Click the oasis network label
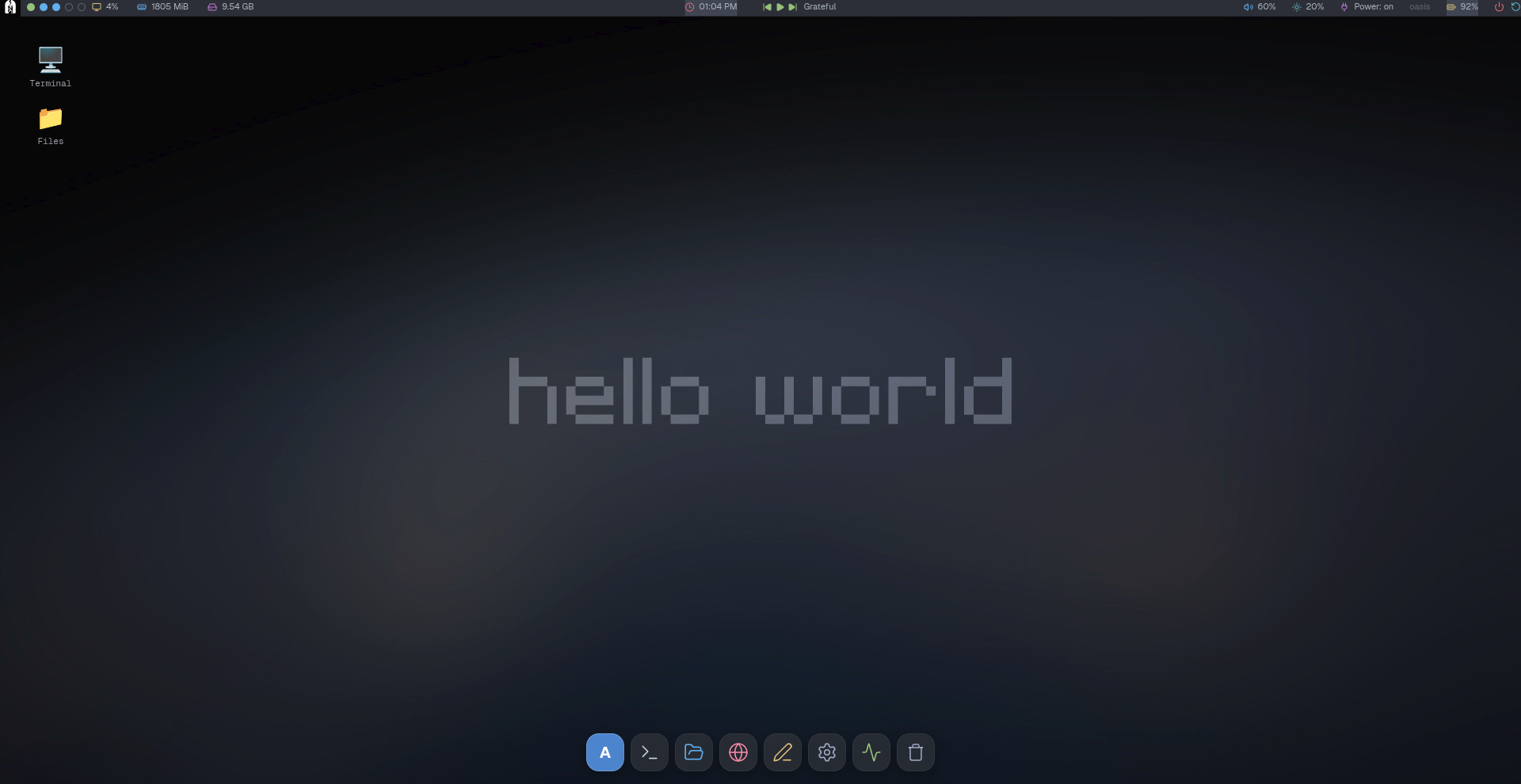 (x=1420, y=6)
